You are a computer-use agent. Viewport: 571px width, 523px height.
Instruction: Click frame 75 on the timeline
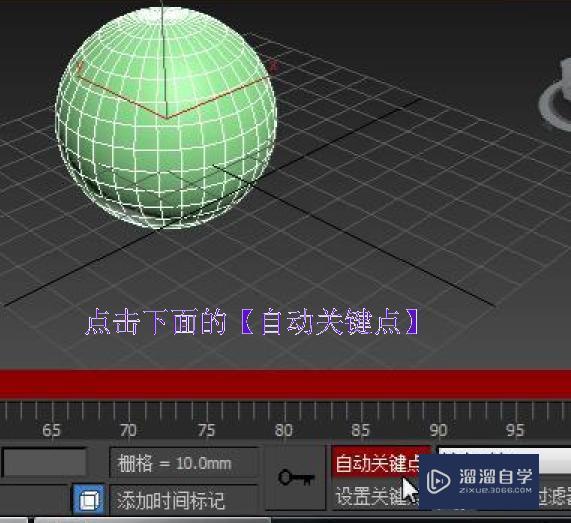click(206, 430)
